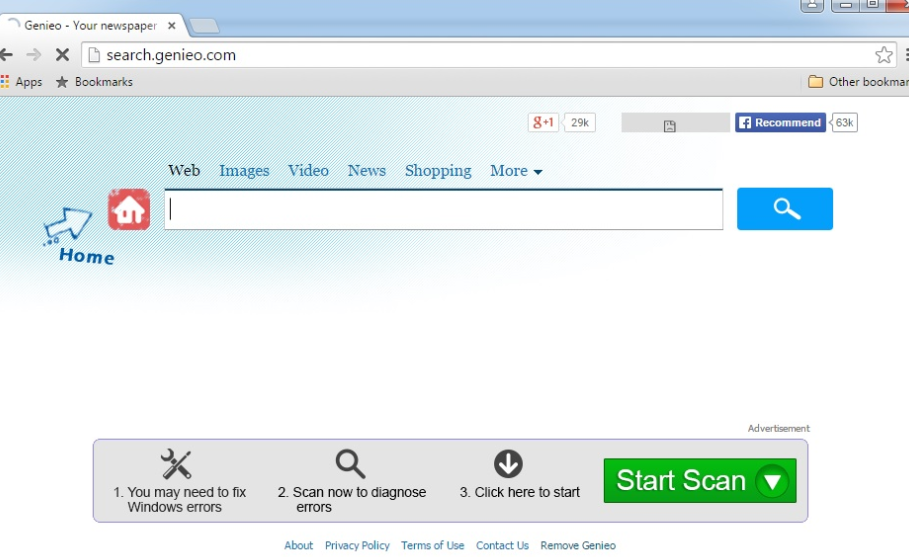This screenshot has width=909, height=560.
Task: Click 'Scan now to diagnose errors' text
Action: click(x=351, y=499)
